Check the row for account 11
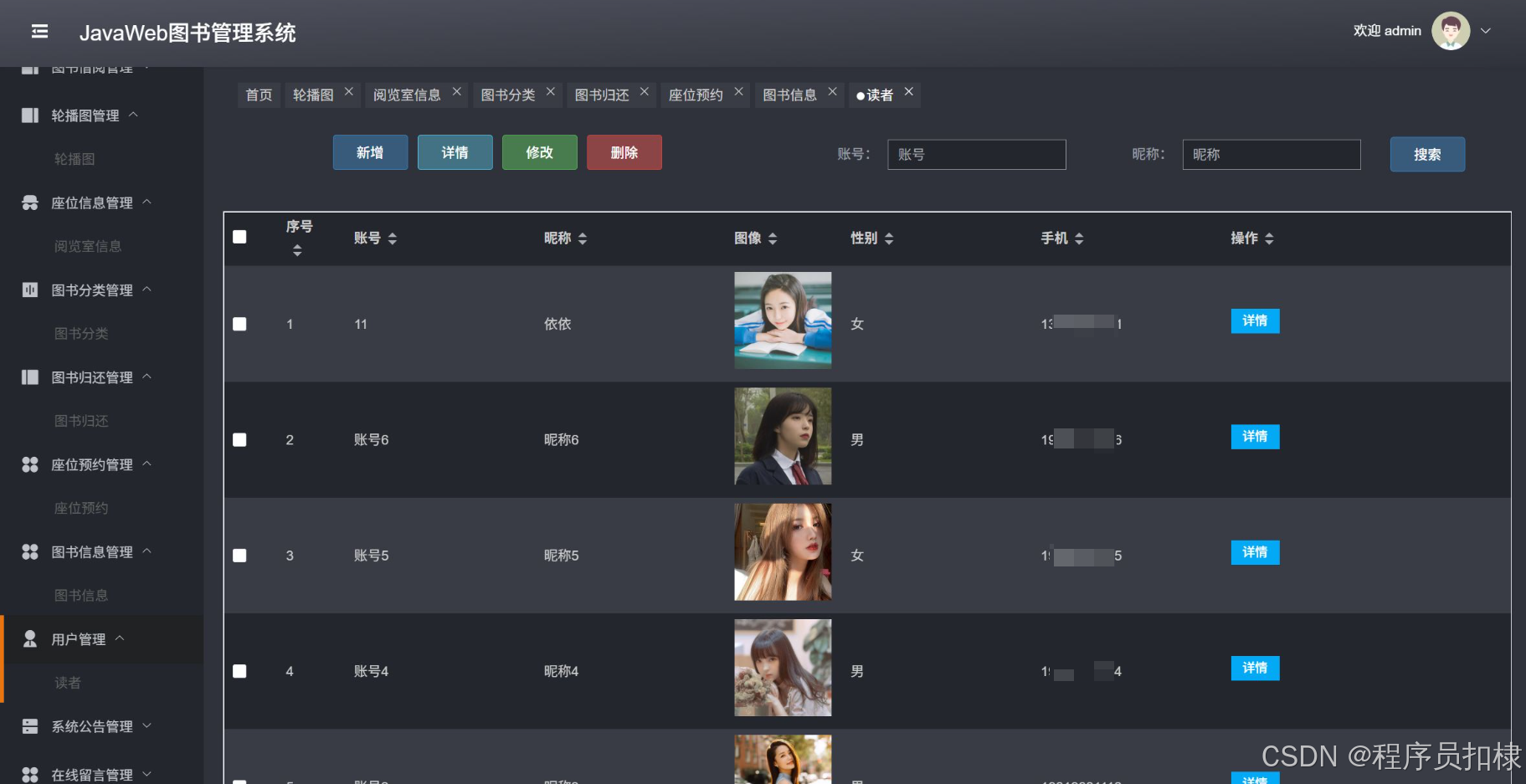This screenshot has height=784, width=1526. tap(239, 324)
